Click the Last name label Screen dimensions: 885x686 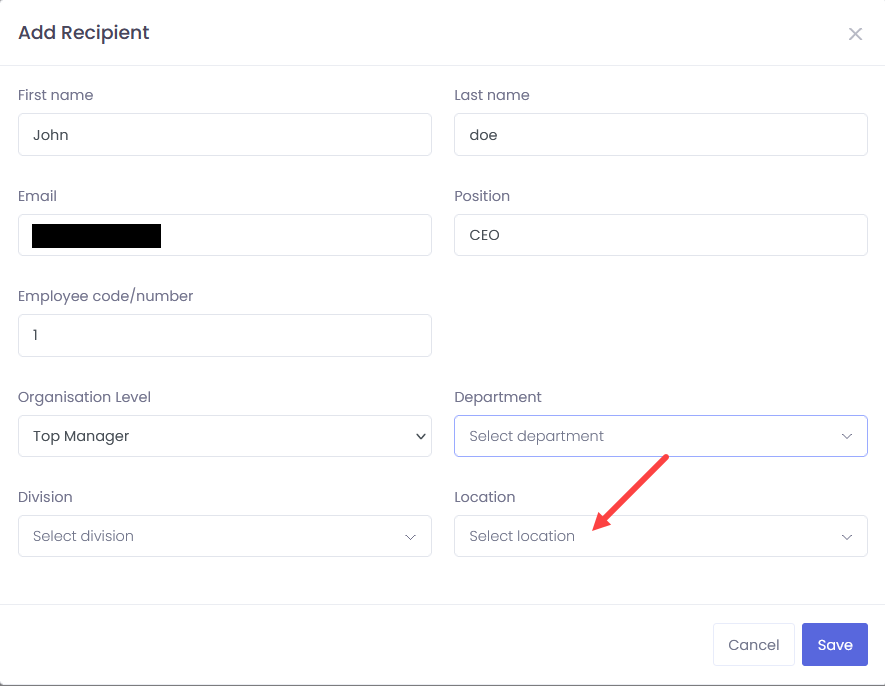tap(492, 95)
